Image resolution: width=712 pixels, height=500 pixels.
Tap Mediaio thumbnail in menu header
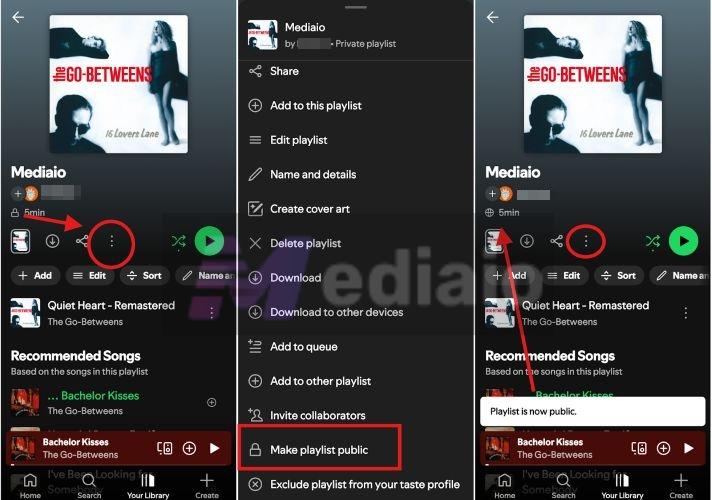[x=262, y=34]
